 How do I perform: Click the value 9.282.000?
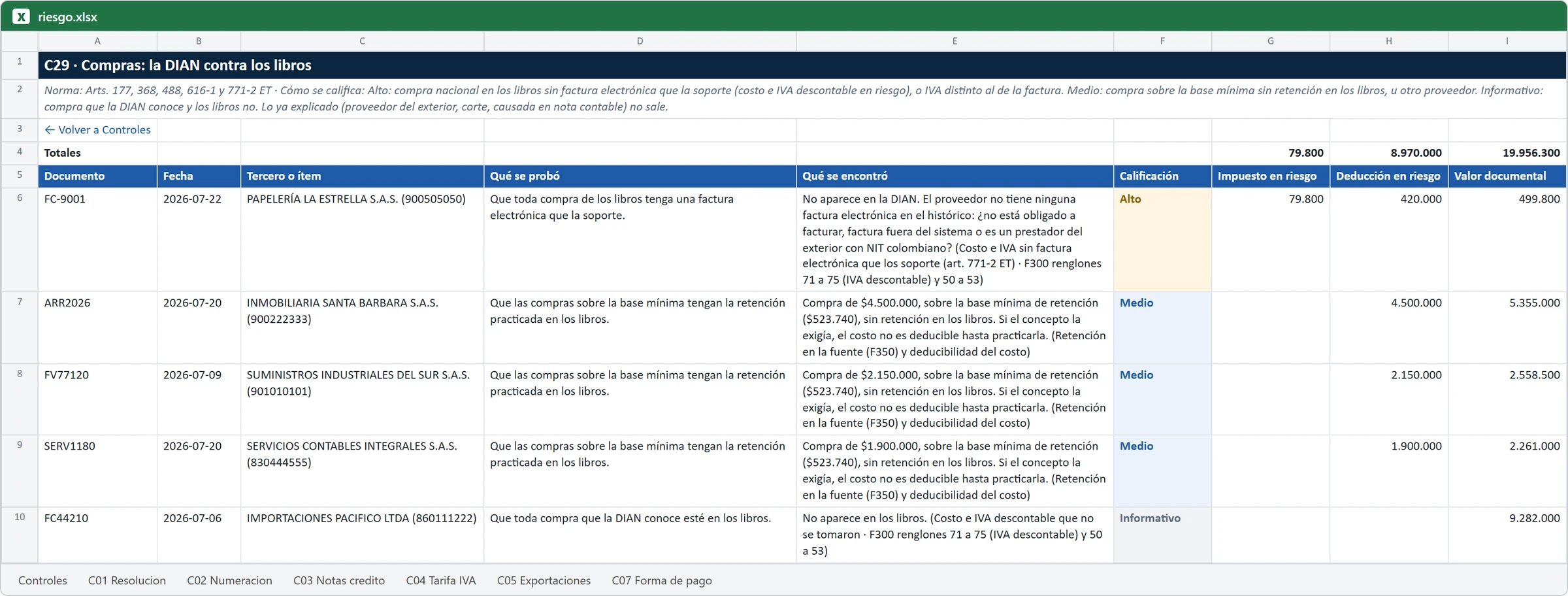(x=1507, y=535)
